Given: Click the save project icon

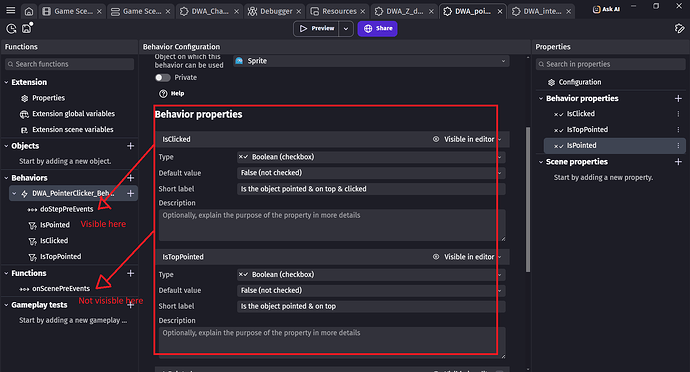Looking at the screenshot, I should point(27,28).
